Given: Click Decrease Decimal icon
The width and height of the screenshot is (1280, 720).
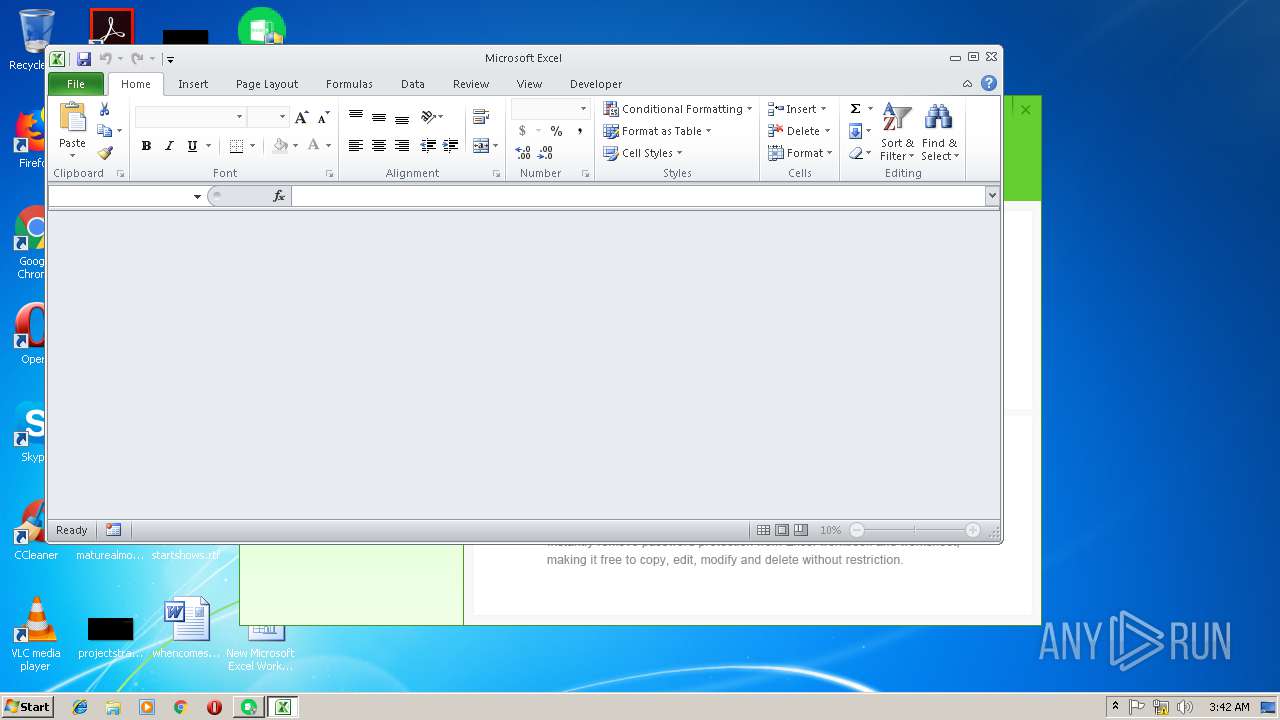Looking at the screenshot, I should (x=545, y=153).
